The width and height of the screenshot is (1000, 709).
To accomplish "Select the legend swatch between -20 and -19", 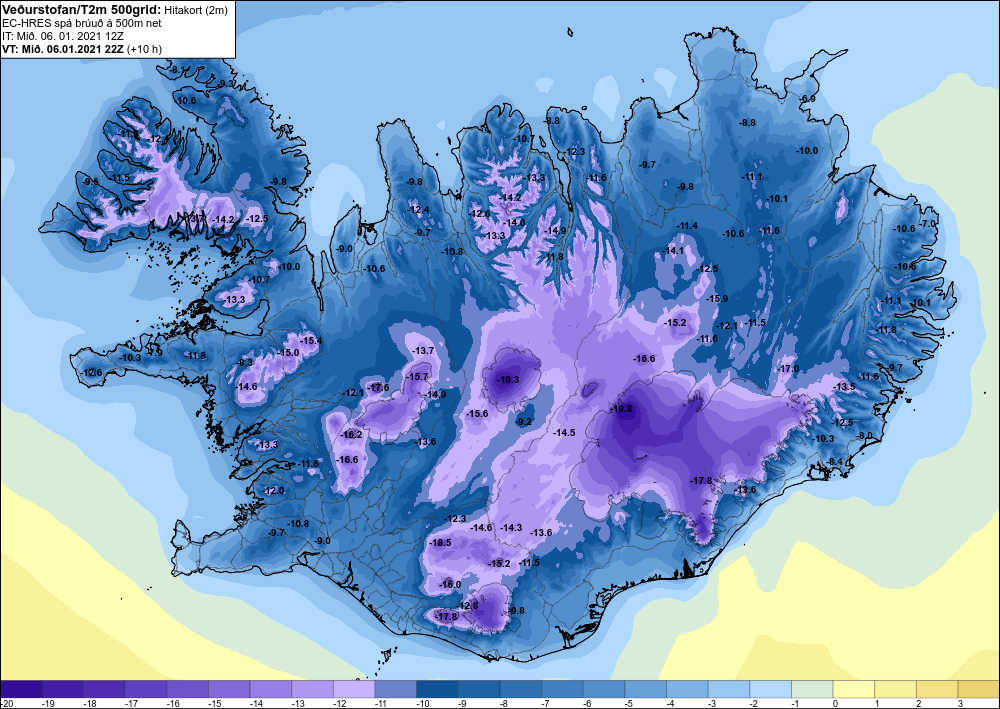I will click(x=21, y=689).
